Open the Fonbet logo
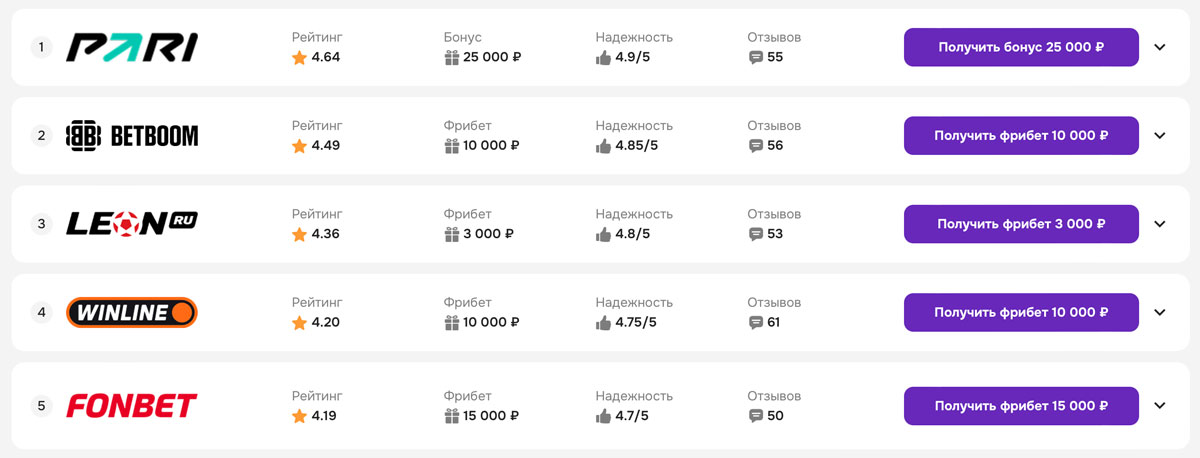This screenshot has height=458, width=1200. coord(132,406)
